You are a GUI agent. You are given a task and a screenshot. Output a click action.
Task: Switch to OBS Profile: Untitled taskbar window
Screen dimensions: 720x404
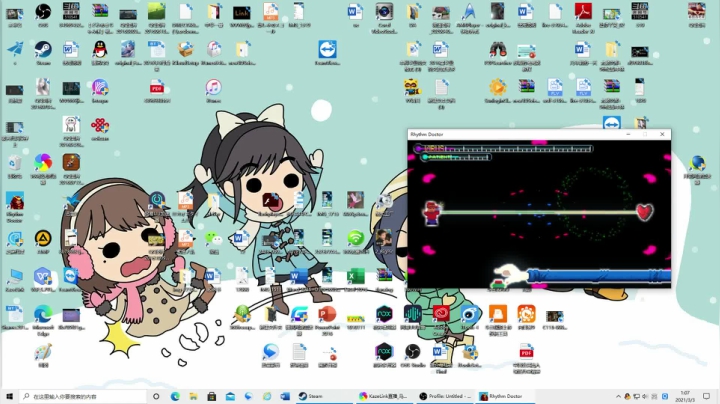445,396
